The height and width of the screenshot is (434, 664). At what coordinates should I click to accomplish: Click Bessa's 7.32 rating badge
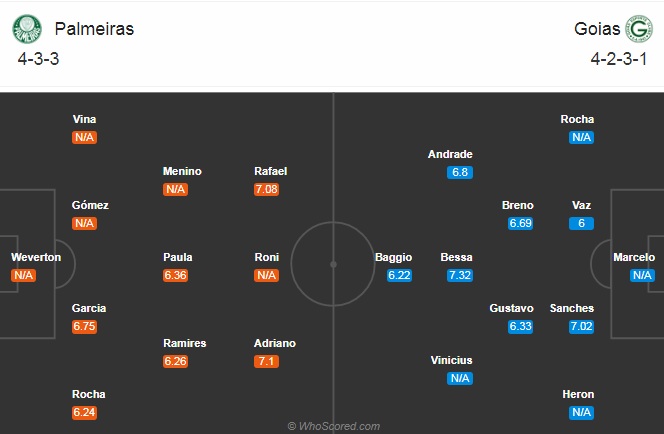click(460, 275)
